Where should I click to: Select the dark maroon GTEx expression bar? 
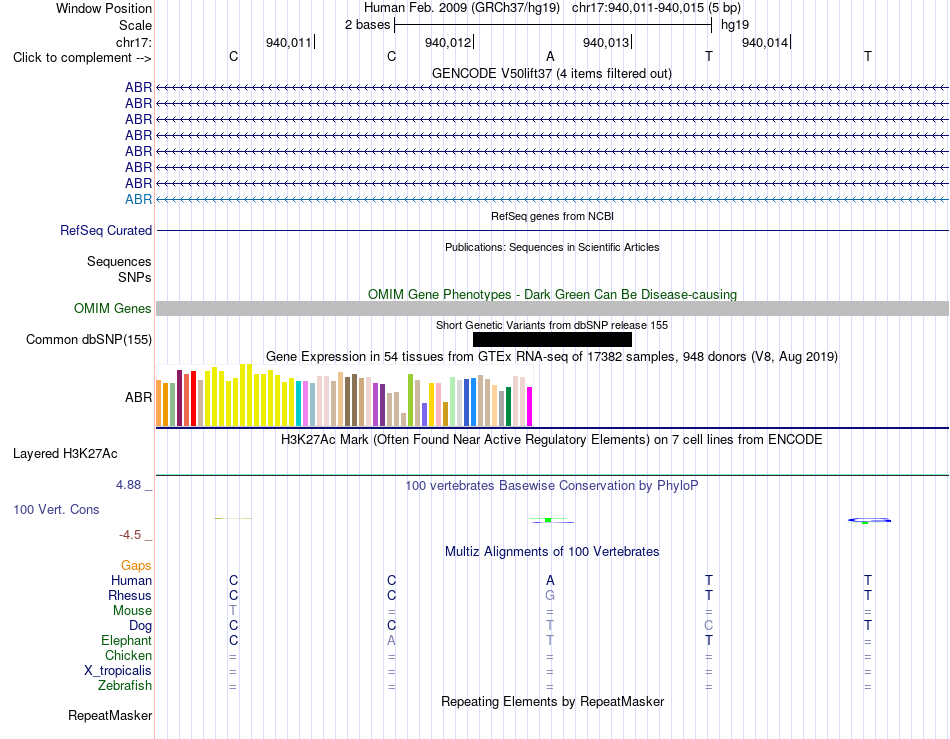pyautogui.click(x=179, y=398)
